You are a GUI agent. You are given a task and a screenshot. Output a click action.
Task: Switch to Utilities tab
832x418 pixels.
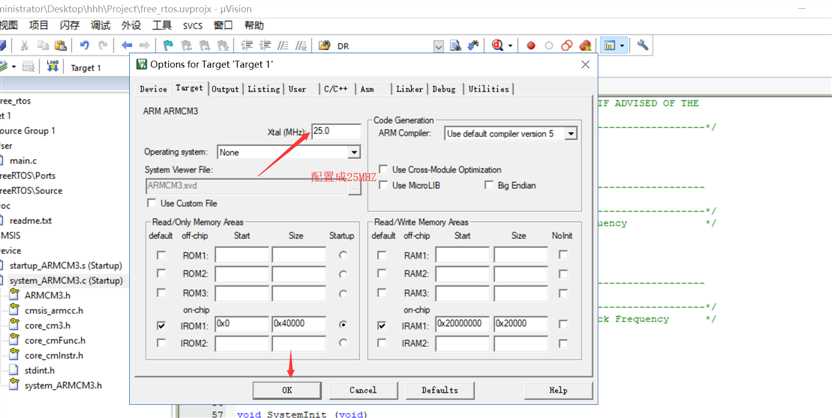click(489, 89)
